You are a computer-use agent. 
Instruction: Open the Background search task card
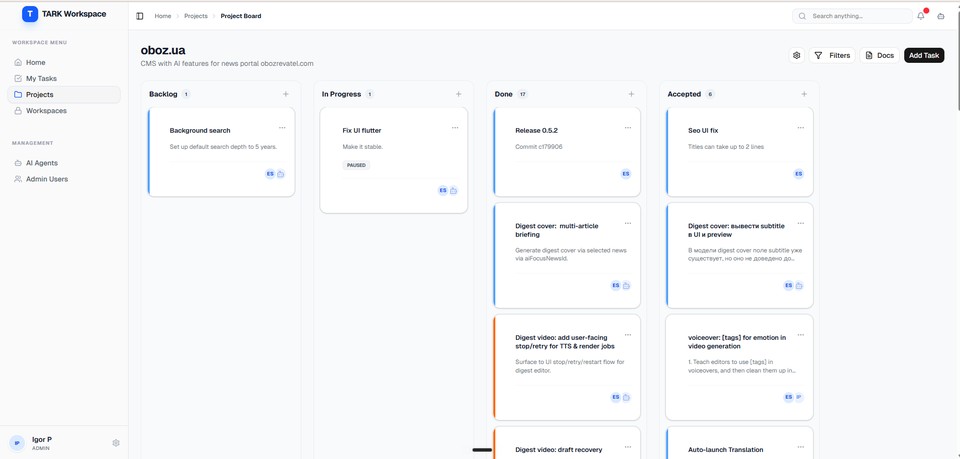point(222,152)
